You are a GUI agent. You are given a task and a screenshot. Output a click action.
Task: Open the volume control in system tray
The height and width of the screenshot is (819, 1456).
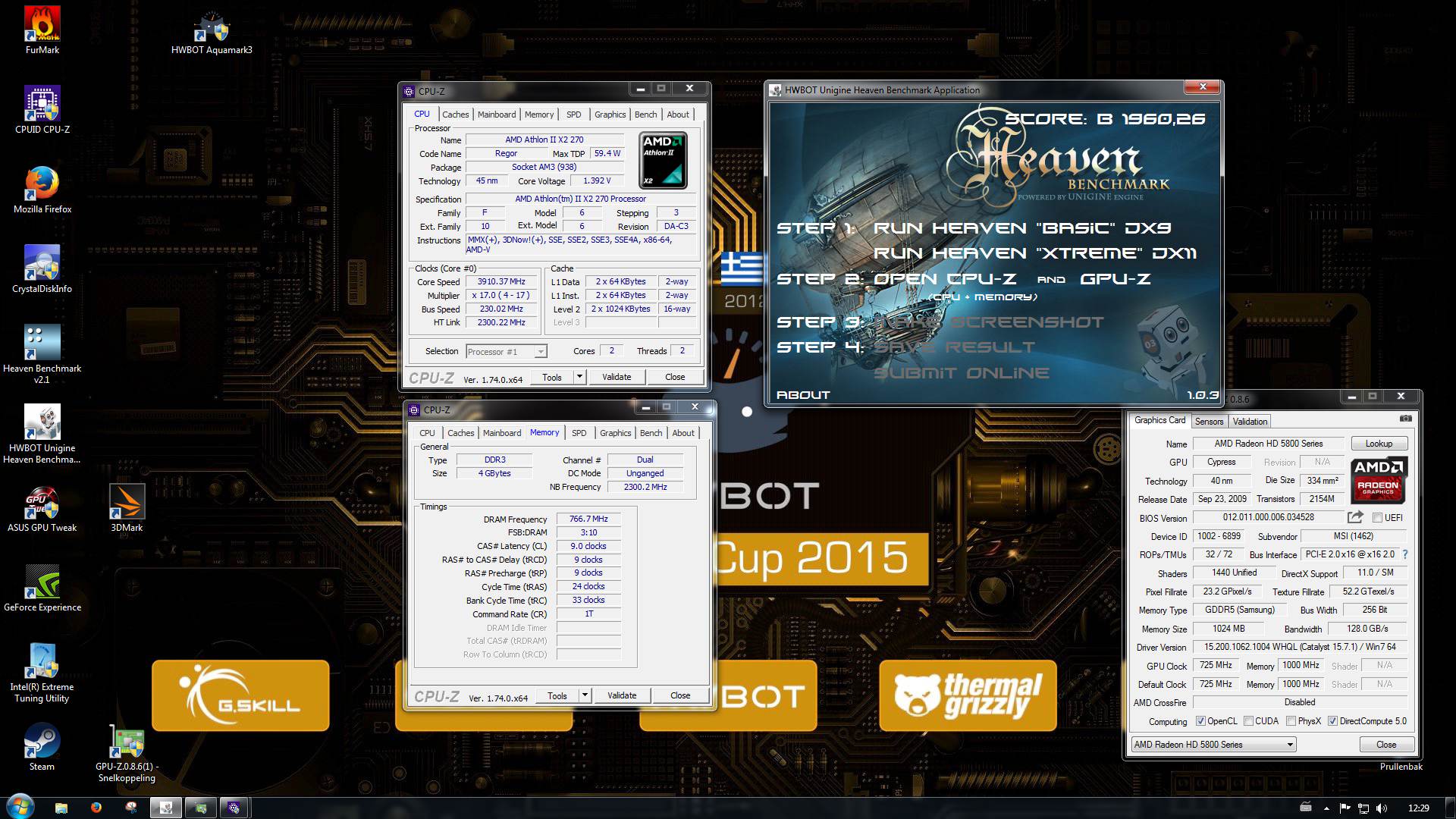[1382, 808]
